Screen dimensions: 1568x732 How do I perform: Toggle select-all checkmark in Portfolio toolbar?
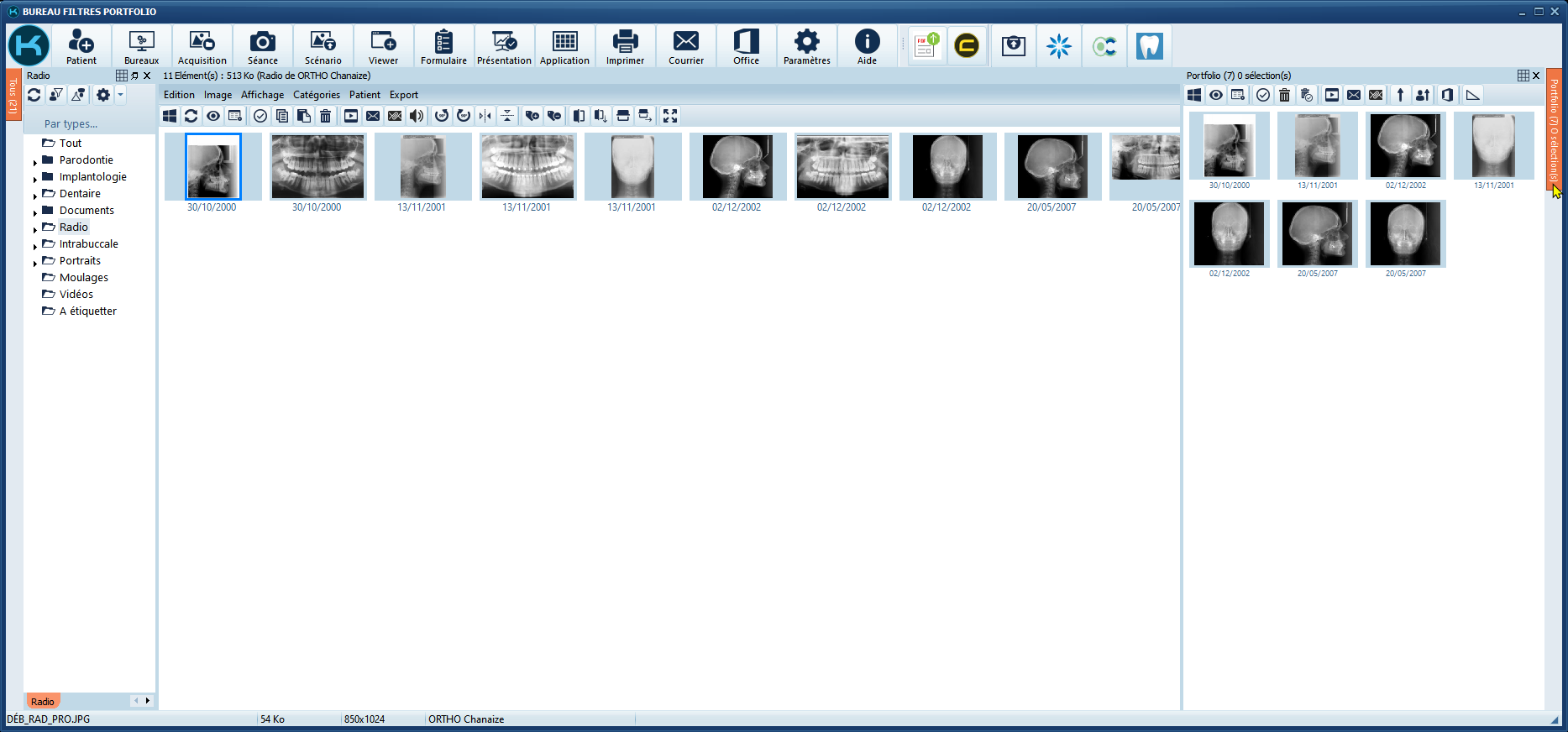click(1262, 95)
